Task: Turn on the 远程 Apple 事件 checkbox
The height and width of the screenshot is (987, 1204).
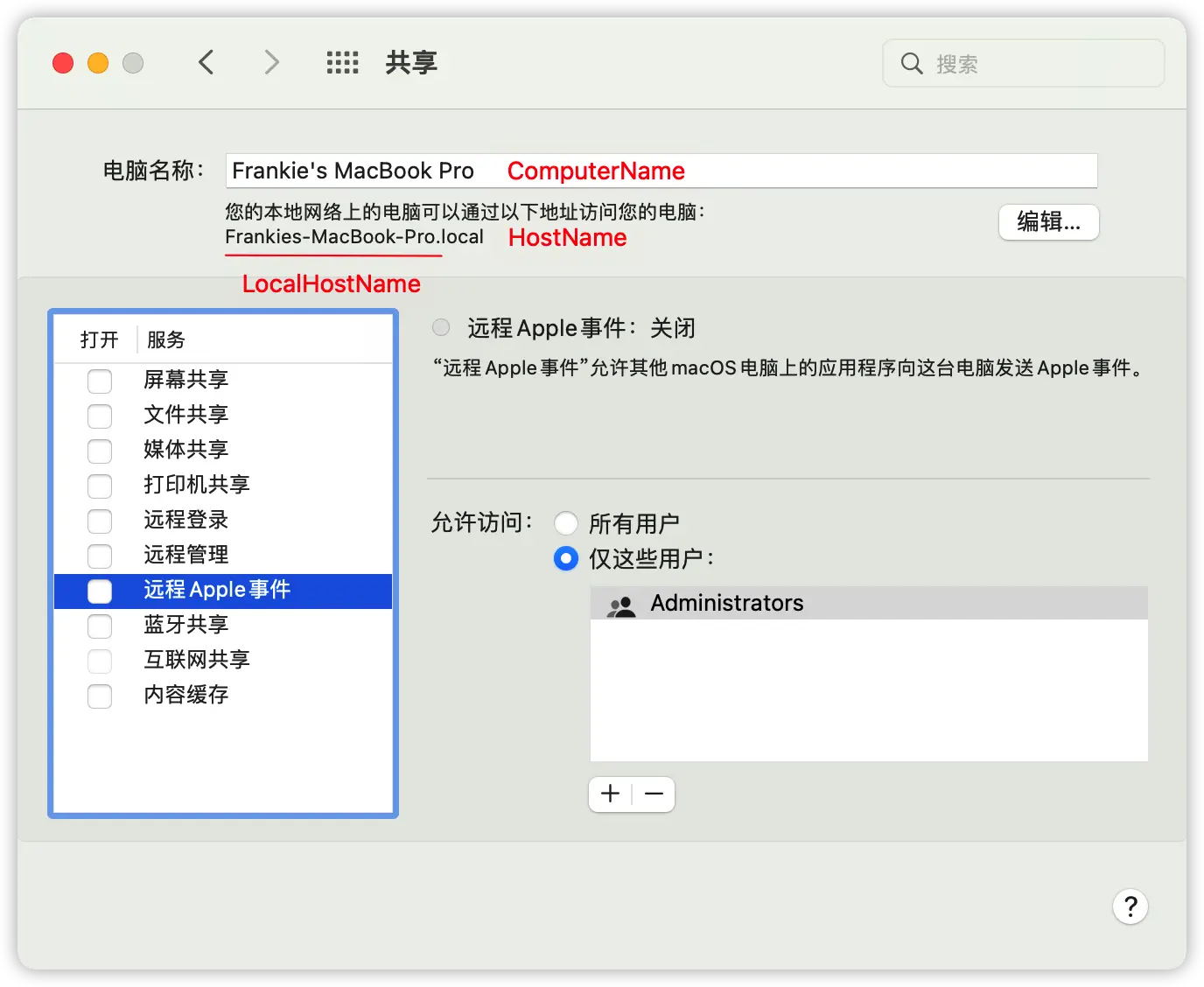Action: (100, 591)
